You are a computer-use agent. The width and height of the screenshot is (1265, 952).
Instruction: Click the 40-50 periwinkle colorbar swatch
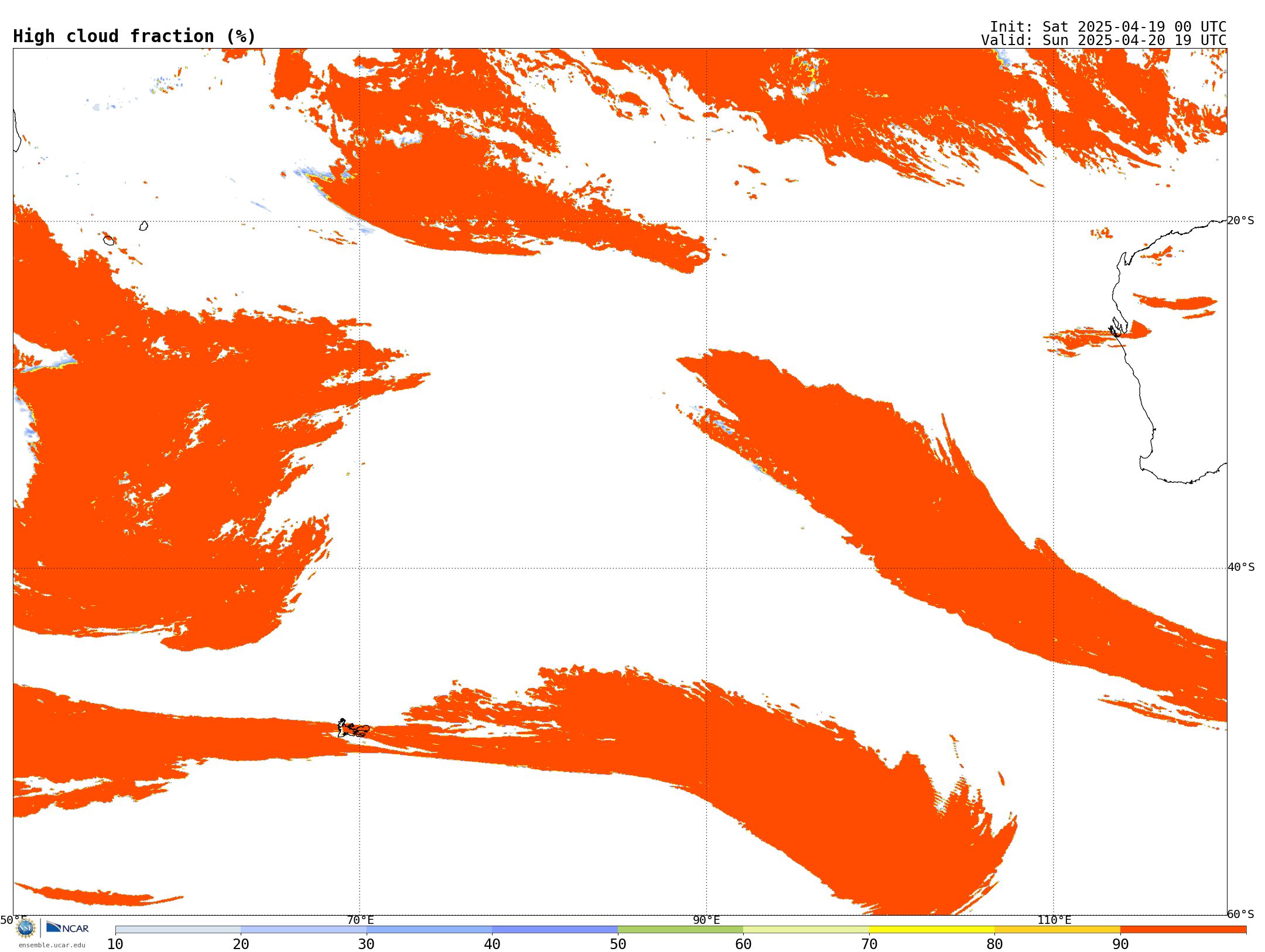555,930
